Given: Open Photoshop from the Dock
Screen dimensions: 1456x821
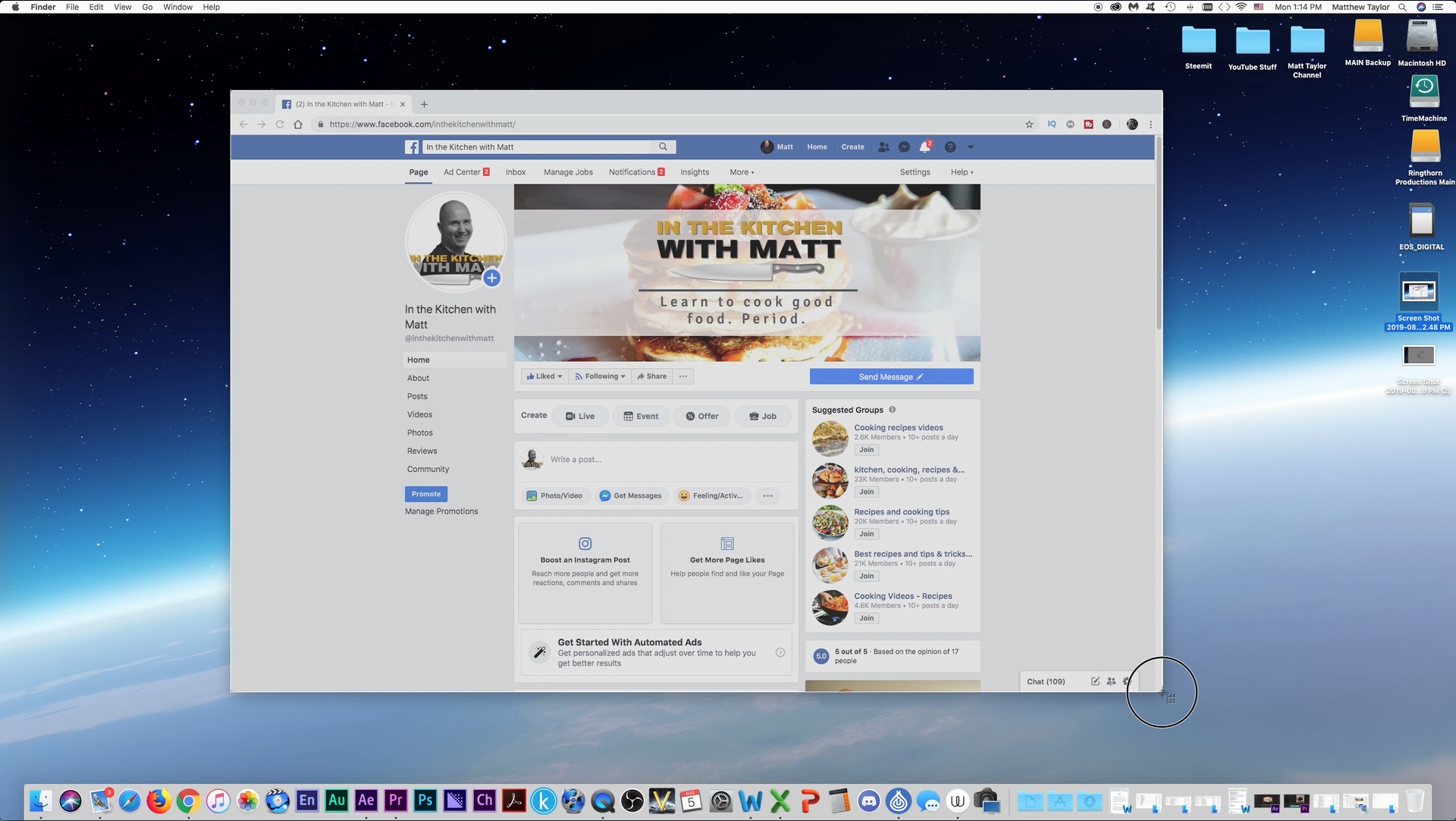Looking at the screenshot, I should (425, 801).
